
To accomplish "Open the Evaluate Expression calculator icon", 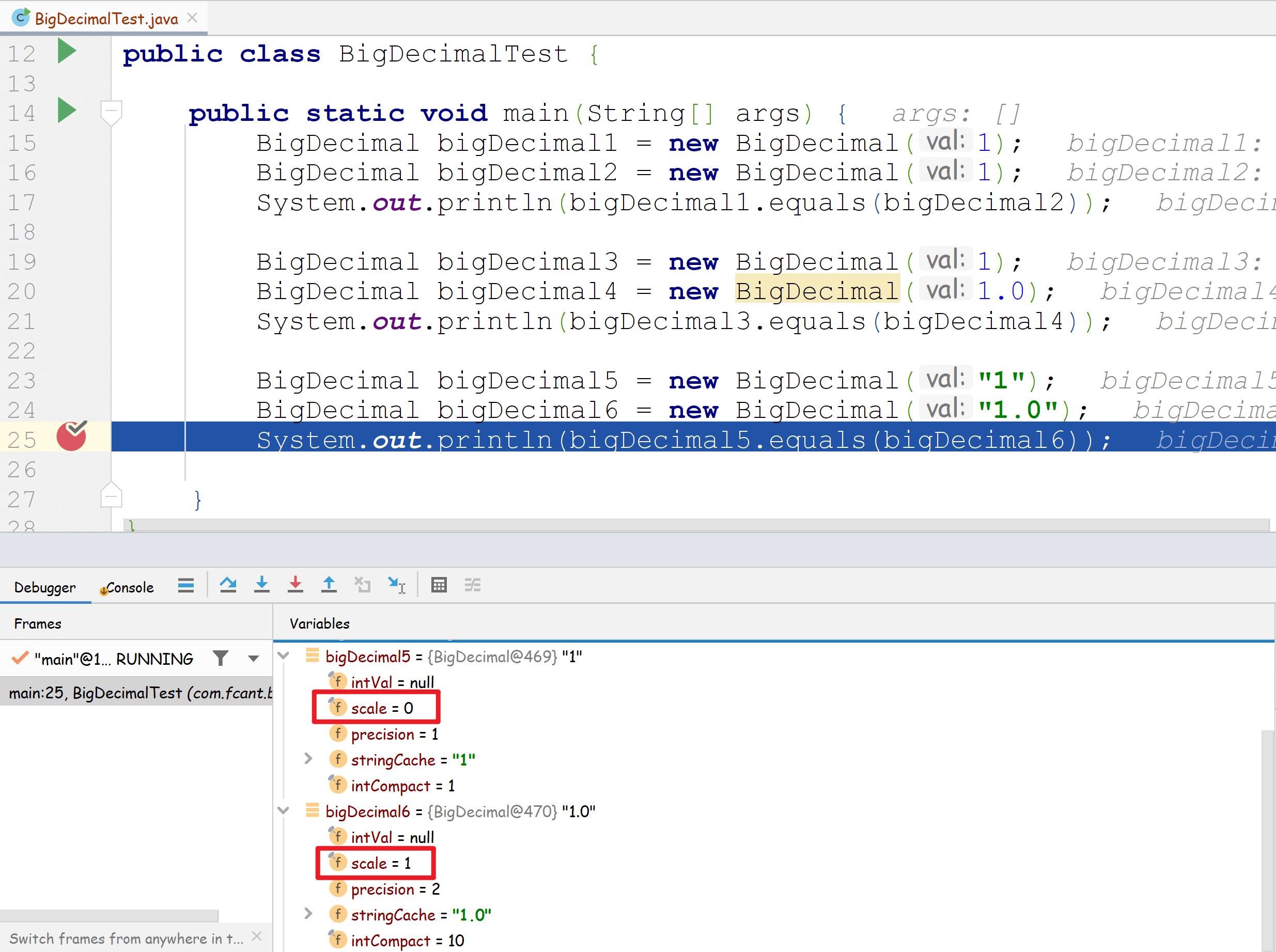I will point(439,585).
